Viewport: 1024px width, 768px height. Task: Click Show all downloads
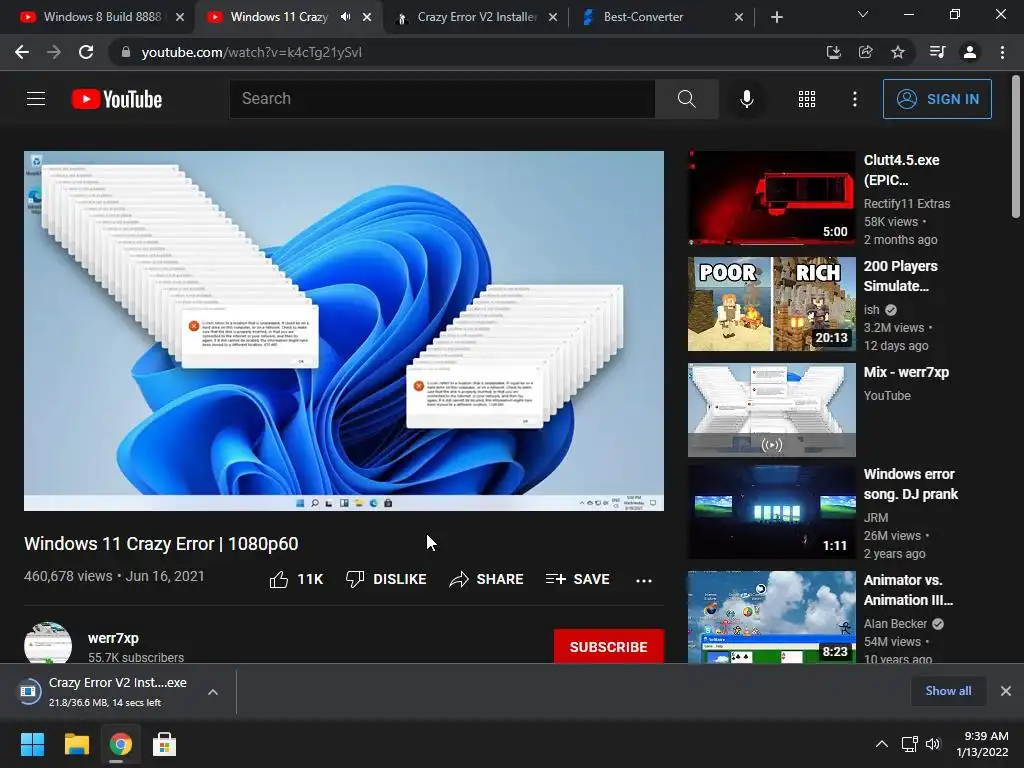pyautogui.click(x=948, y=691)
